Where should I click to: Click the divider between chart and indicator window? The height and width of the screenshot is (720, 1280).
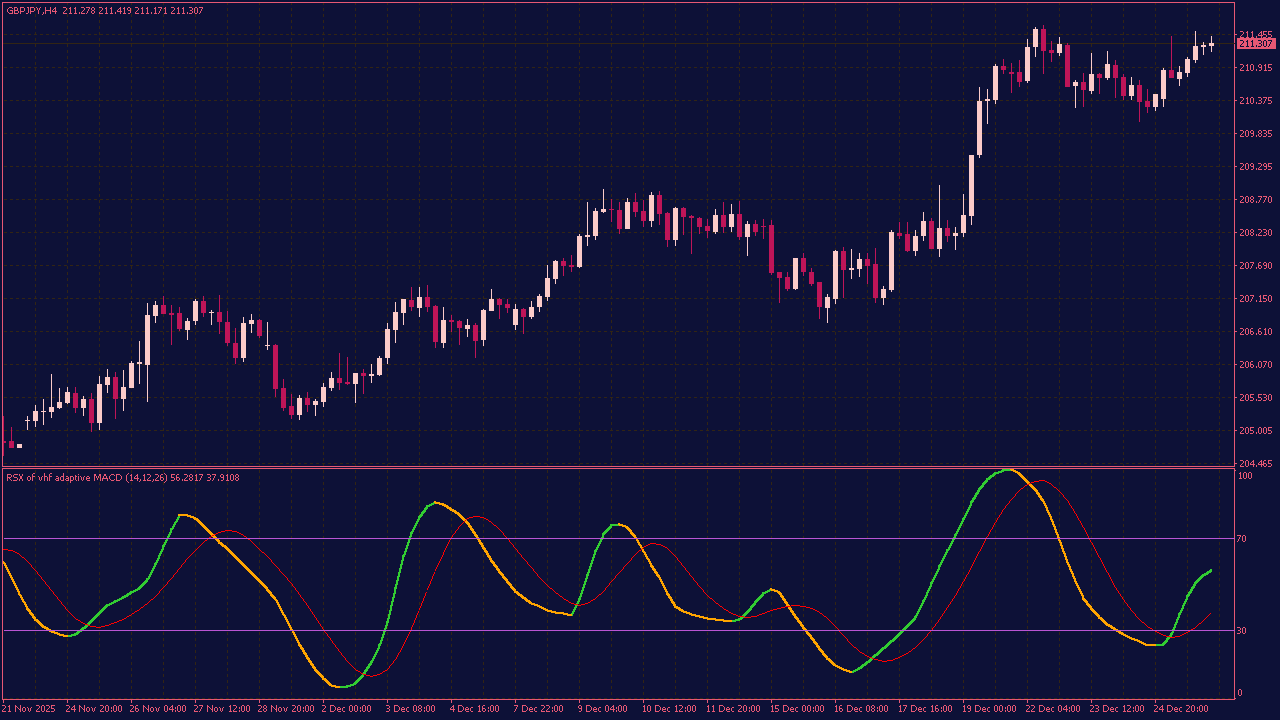[x=640, y=467]
